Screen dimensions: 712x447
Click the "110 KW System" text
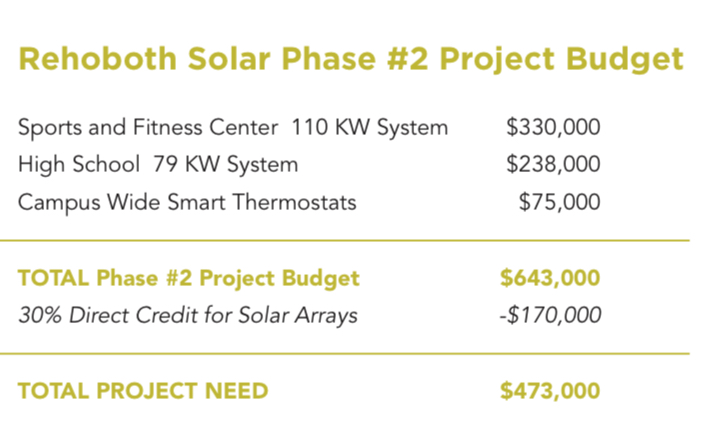click(x=370, y=128)
